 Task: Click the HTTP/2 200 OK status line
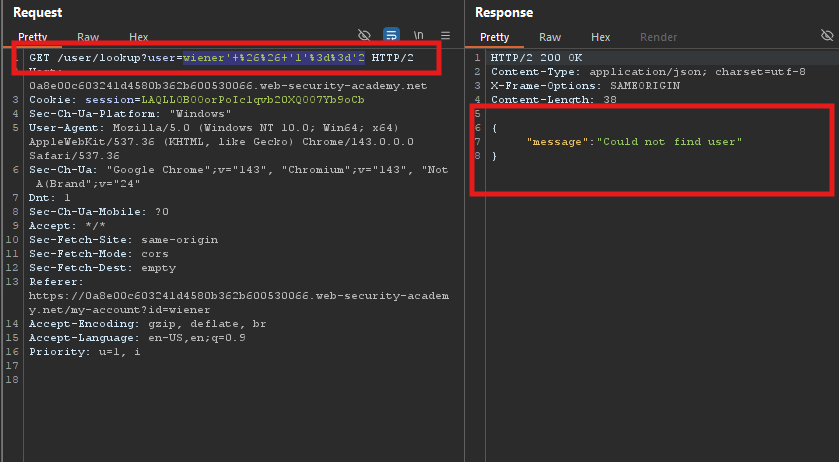(536, 57)
